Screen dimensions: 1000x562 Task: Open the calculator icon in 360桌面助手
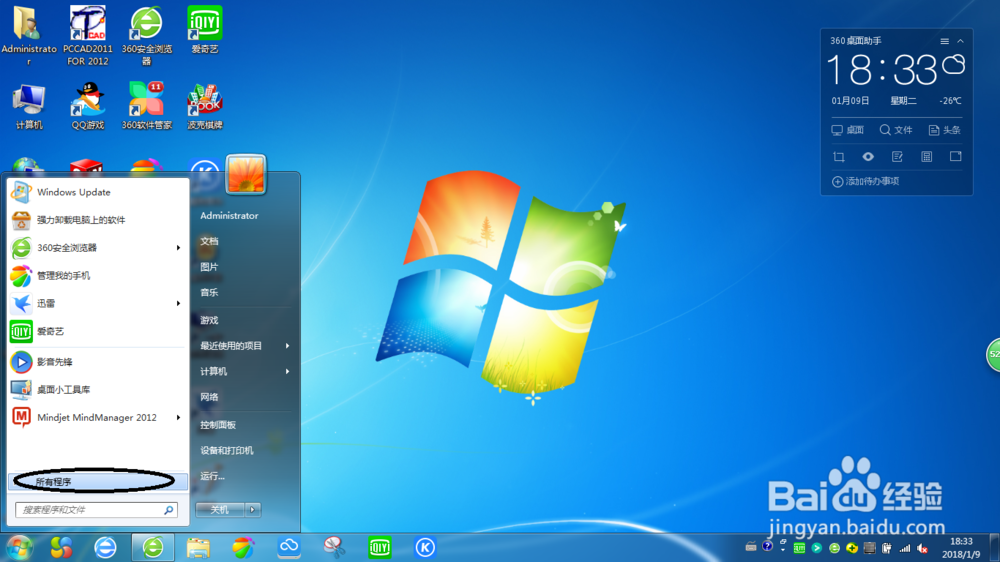[927, 157]
